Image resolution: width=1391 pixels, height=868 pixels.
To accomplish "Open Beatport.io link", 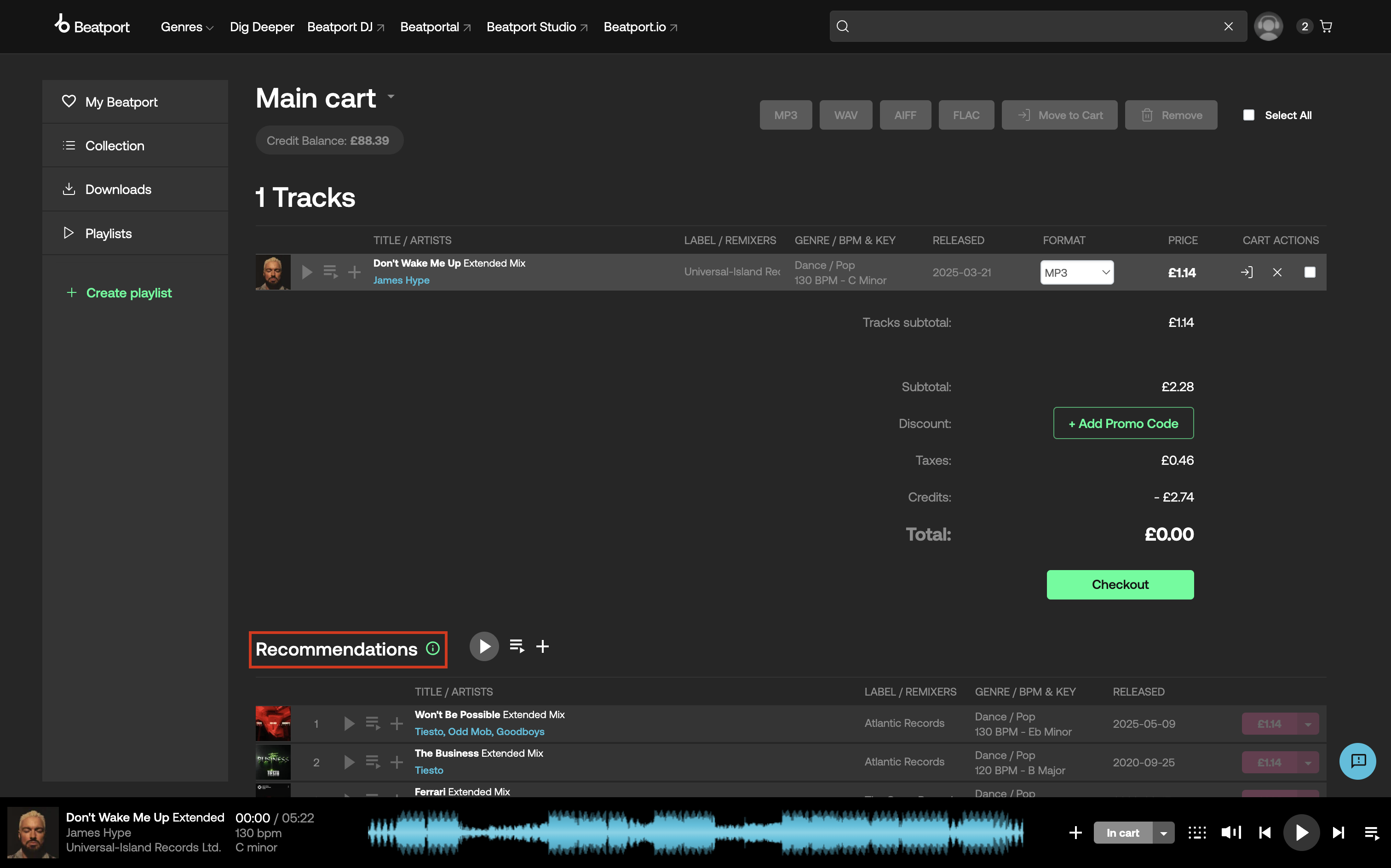I will pos(640,27).
